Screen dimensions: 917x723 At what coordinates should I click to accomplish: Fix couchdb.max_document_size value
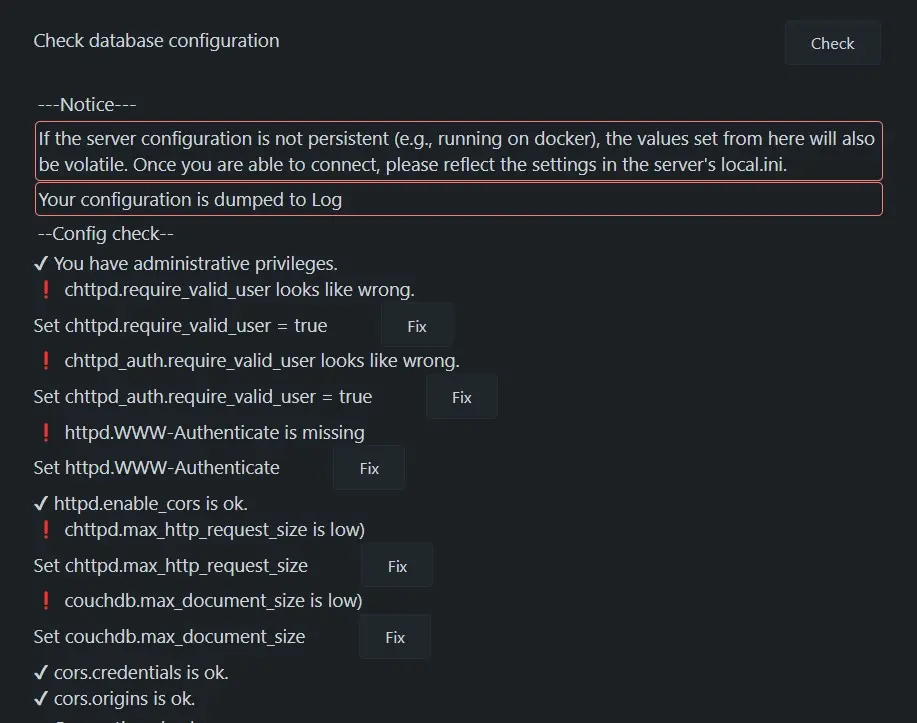[395, 637]
